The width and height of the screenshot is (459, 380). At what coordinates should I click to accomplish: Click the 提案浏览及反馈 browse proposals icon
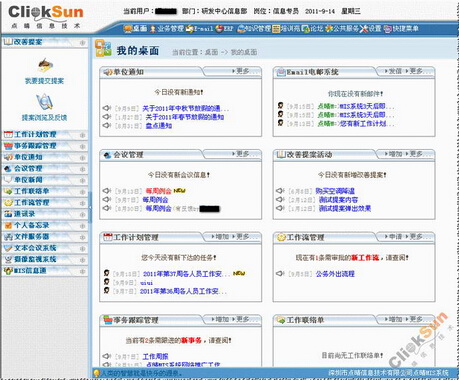click(45, 102)
